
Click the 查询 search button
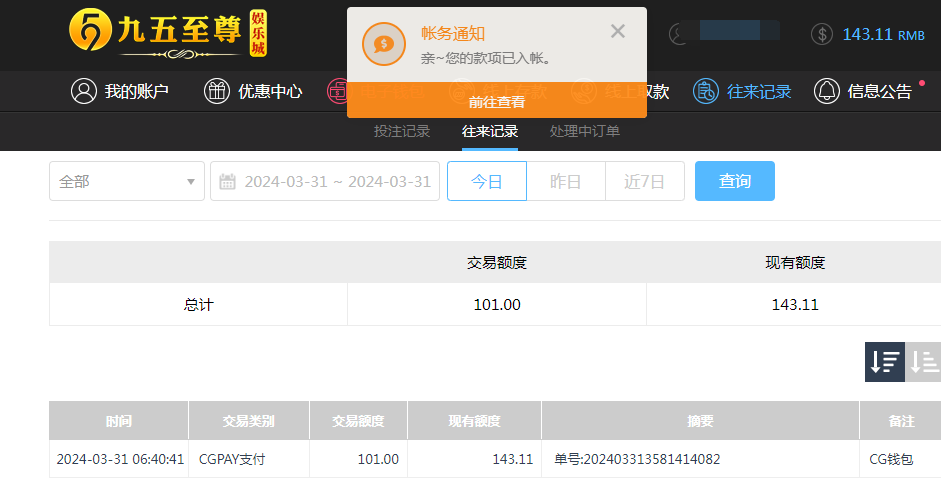[735, 181]
